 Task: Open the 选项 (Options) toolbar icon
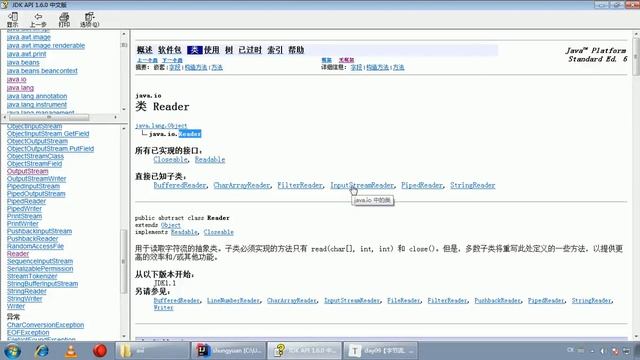(x=89, y=20)
